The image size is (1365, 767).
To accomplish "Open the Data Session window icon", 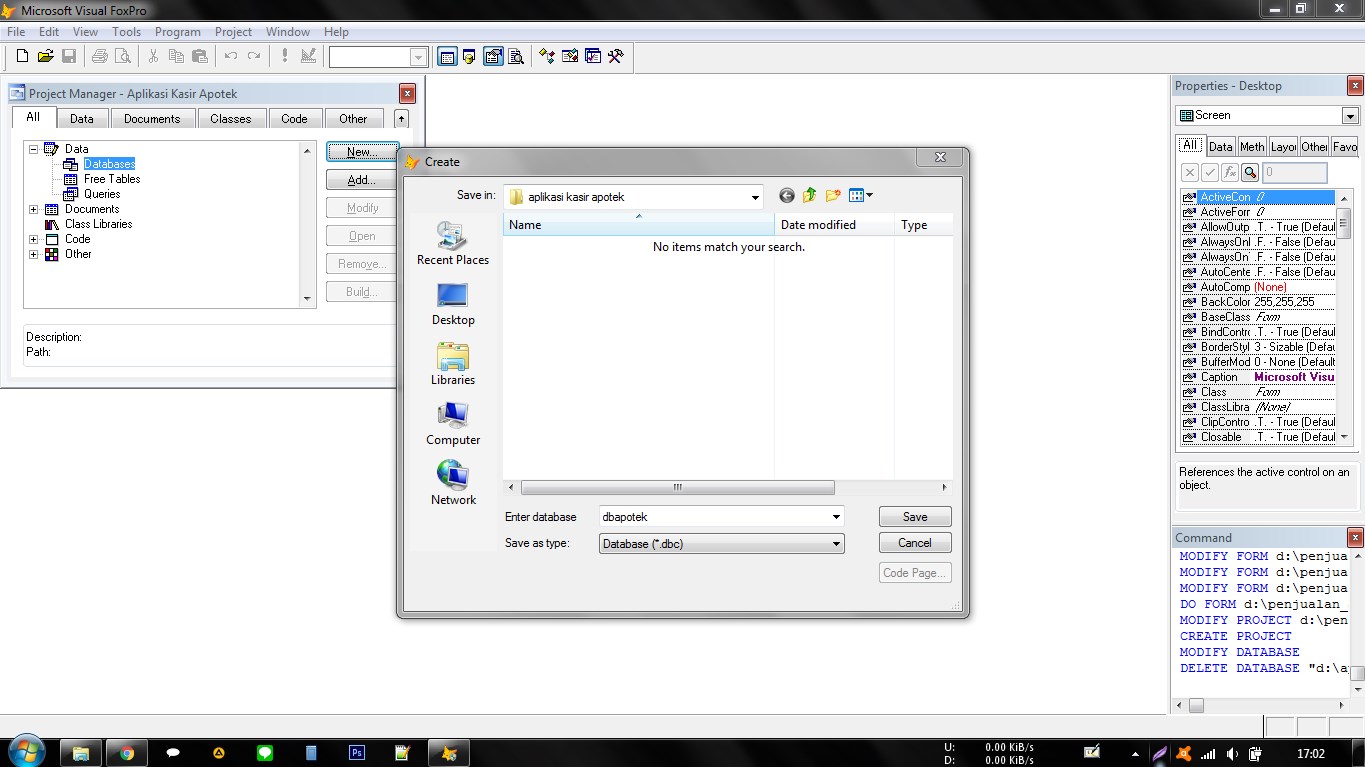I will pyautogui.click(x=470, y=56).
